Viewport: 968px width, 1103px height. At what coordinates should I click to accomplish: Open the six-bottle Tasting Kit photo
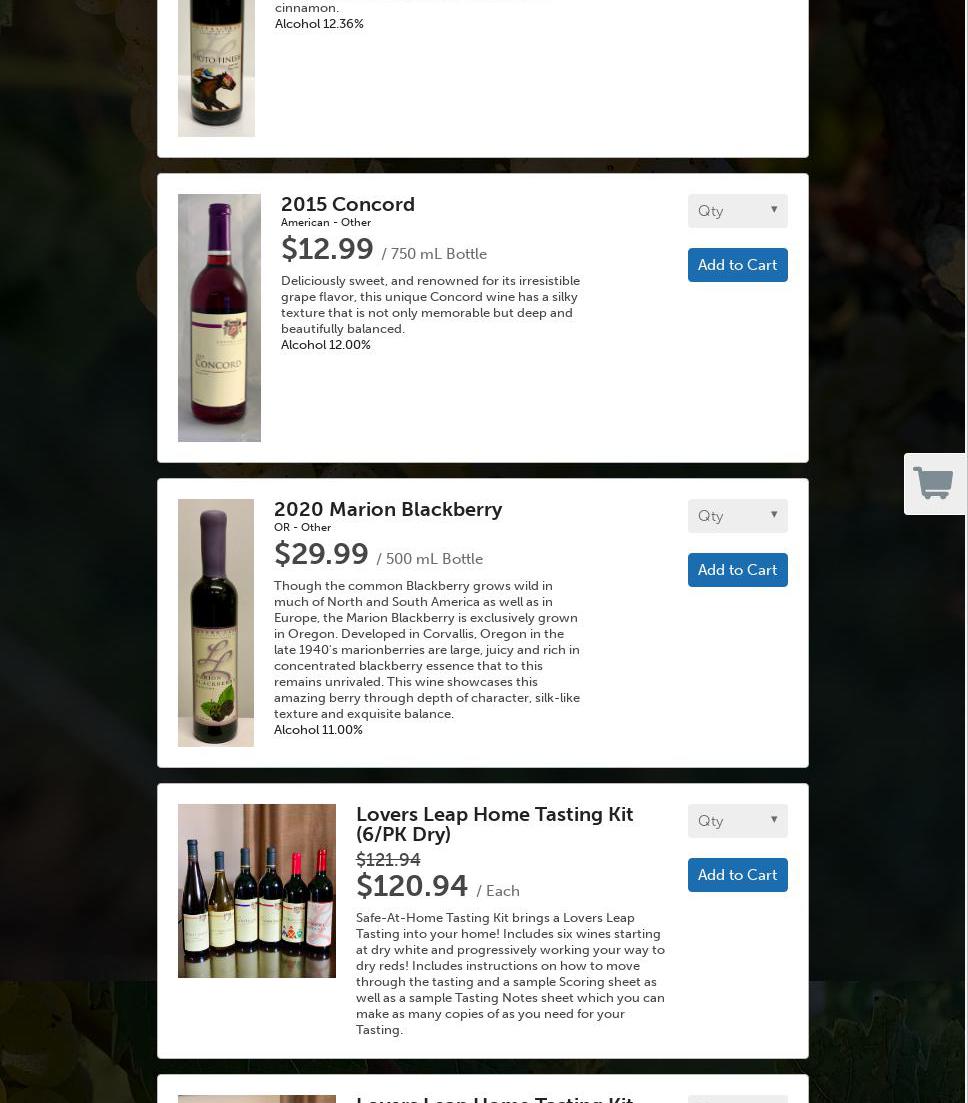click(257, 891)
